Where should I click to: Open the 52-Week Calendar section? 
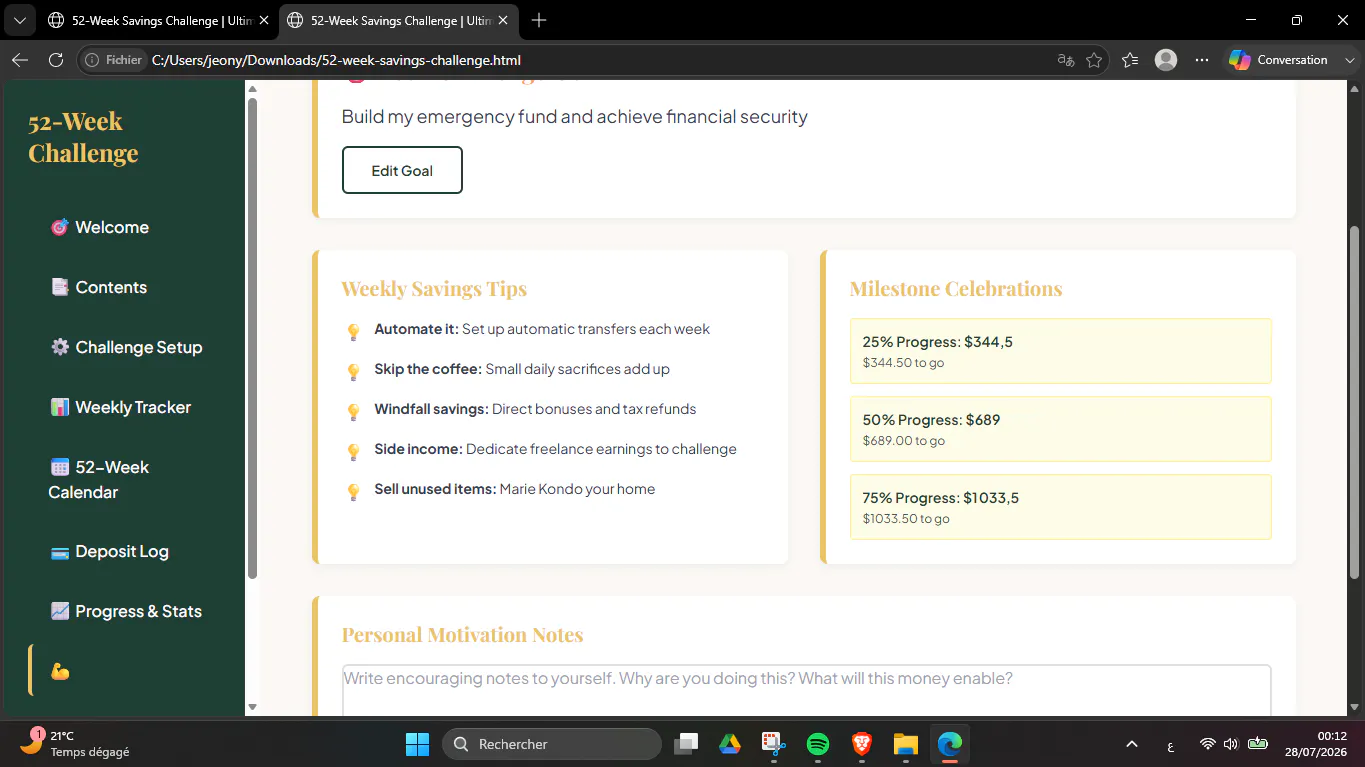pyautogui.click(x=99, y=479)
